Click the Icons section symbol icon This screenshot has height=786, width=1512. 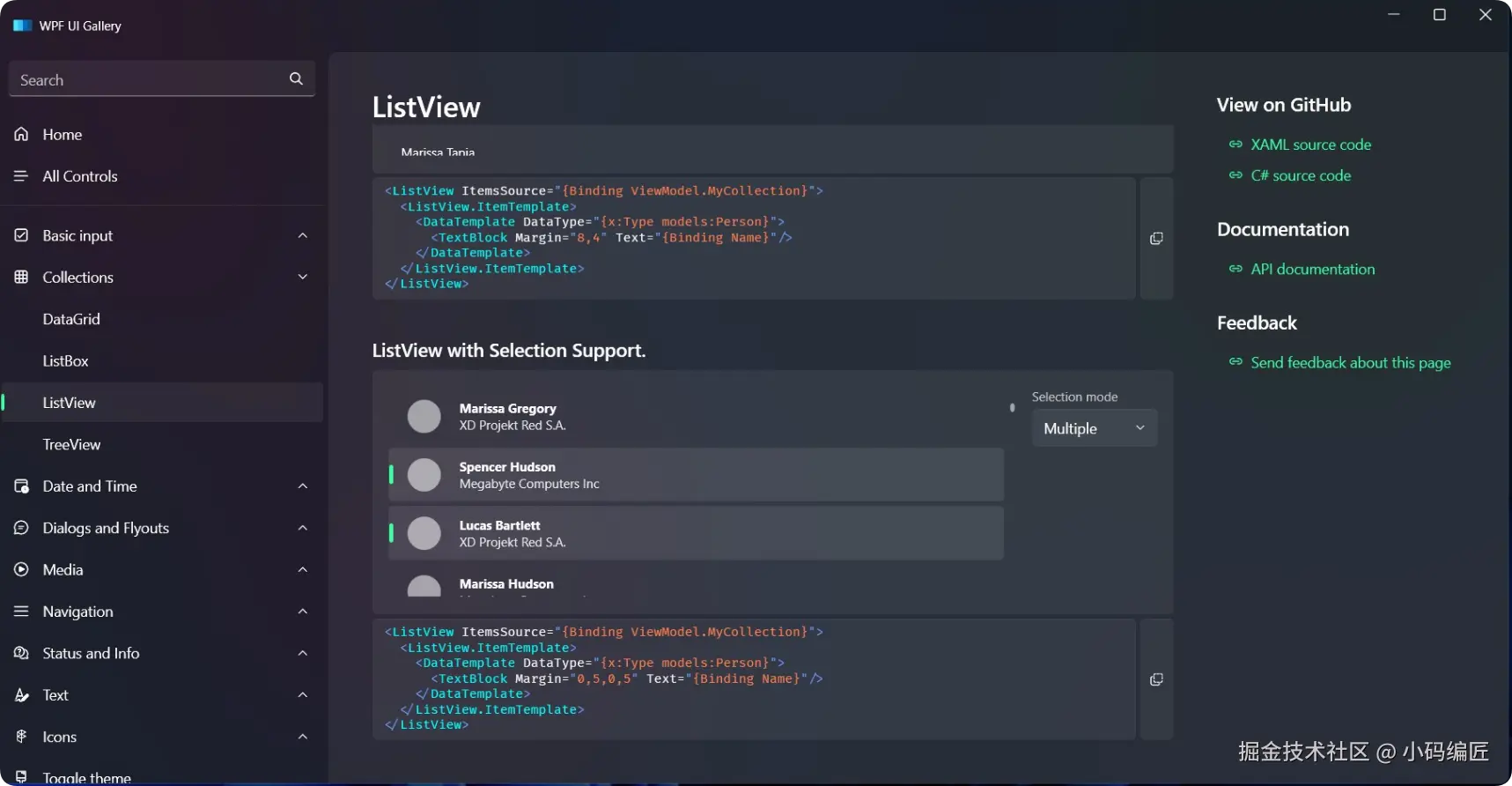tap(21, 736)
